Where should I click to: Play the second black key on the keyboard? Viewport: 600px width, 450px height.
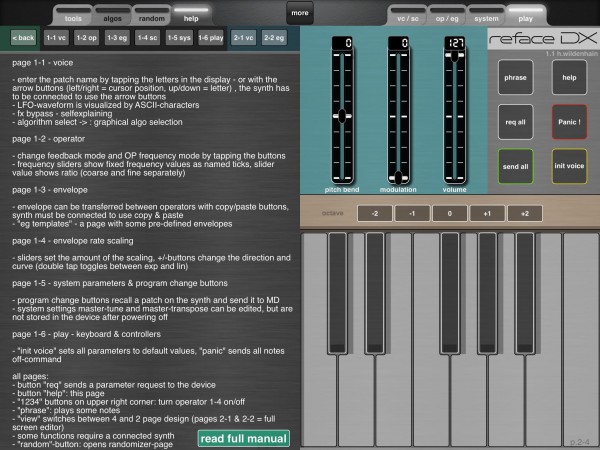(375, 293)
